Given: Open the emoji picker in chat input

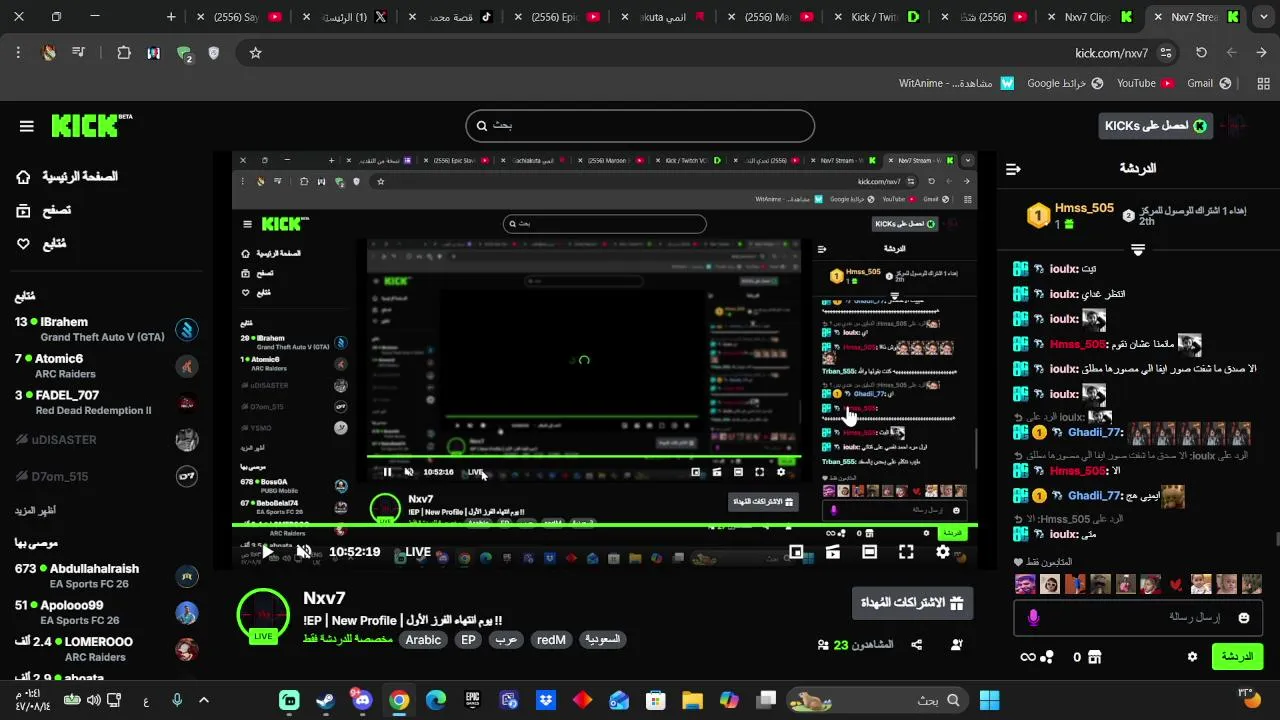Looking at the screenshot, I should tap(1244, 618).
